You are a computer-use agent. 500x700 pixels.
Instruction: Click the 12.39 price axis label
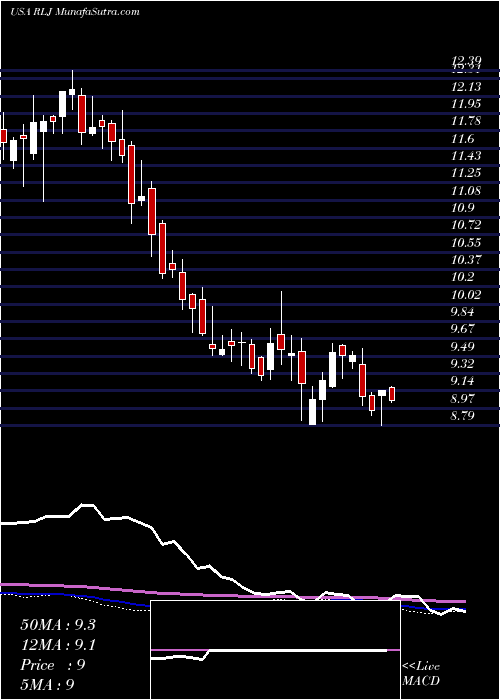pos(466,60)
